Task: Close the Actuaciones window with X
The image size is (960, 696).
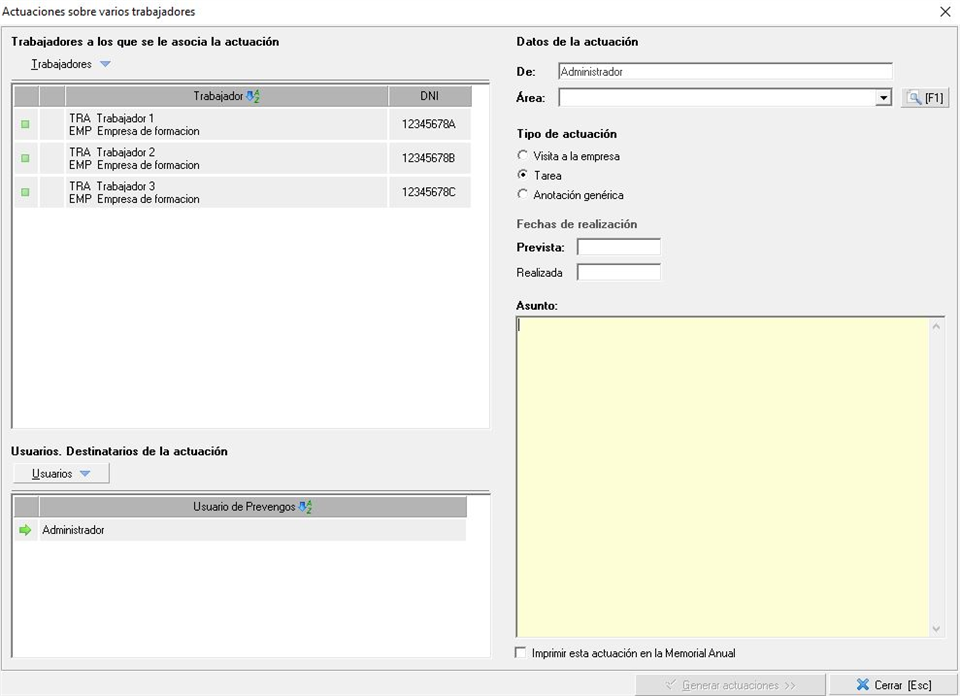Action: (945, 12)
